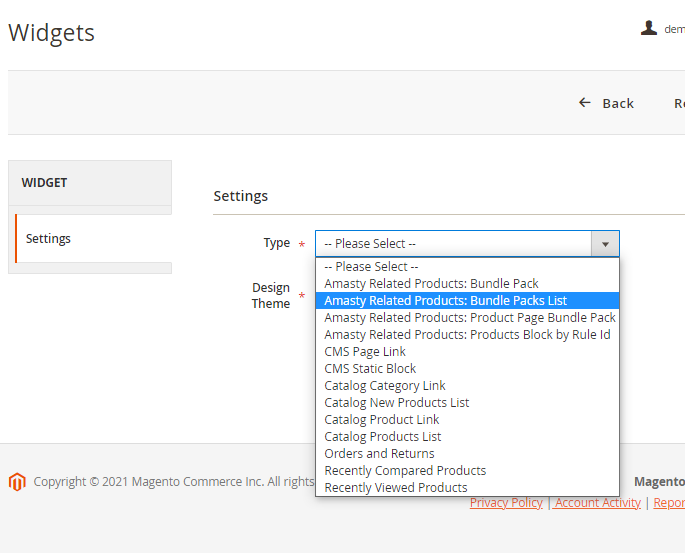Select Orders and Returns option
Screen dimensions: 685x553
tap(467, 454)
